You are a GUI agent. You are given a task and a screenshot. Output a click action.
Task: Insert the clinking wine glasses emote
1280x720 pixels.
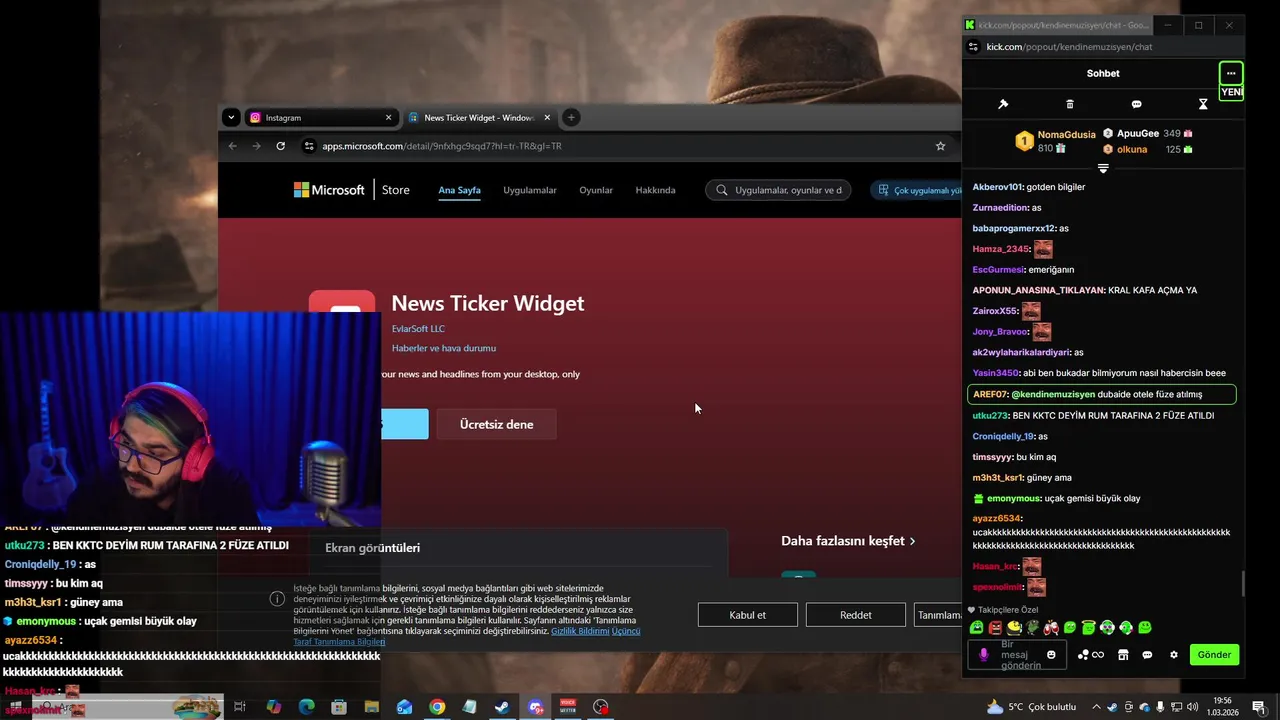point(1051,628)
